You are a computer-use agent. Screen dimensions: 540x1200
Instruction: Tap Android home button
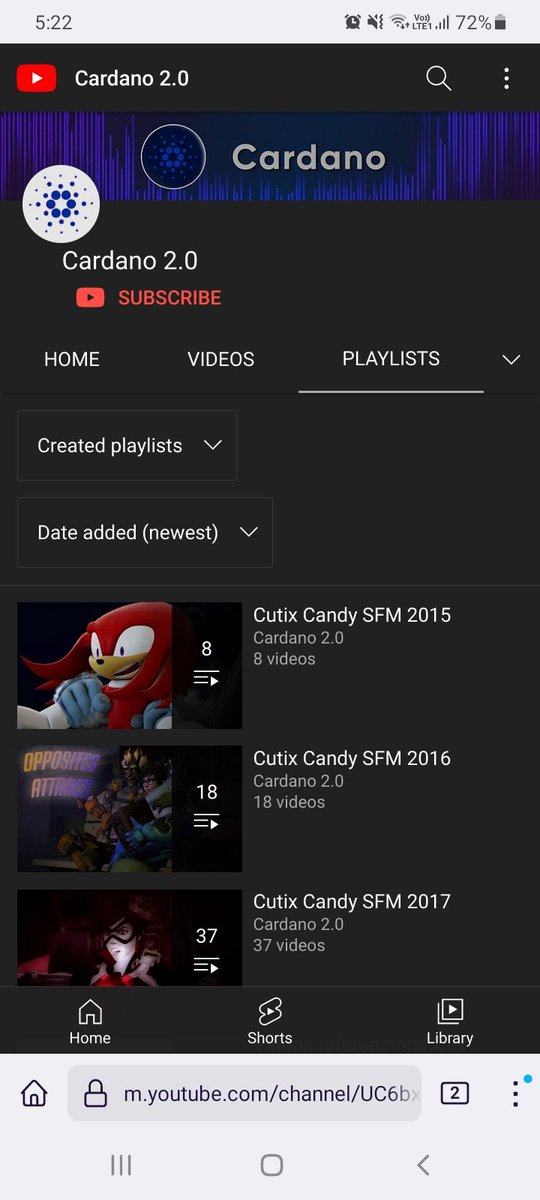[271, 1165]
